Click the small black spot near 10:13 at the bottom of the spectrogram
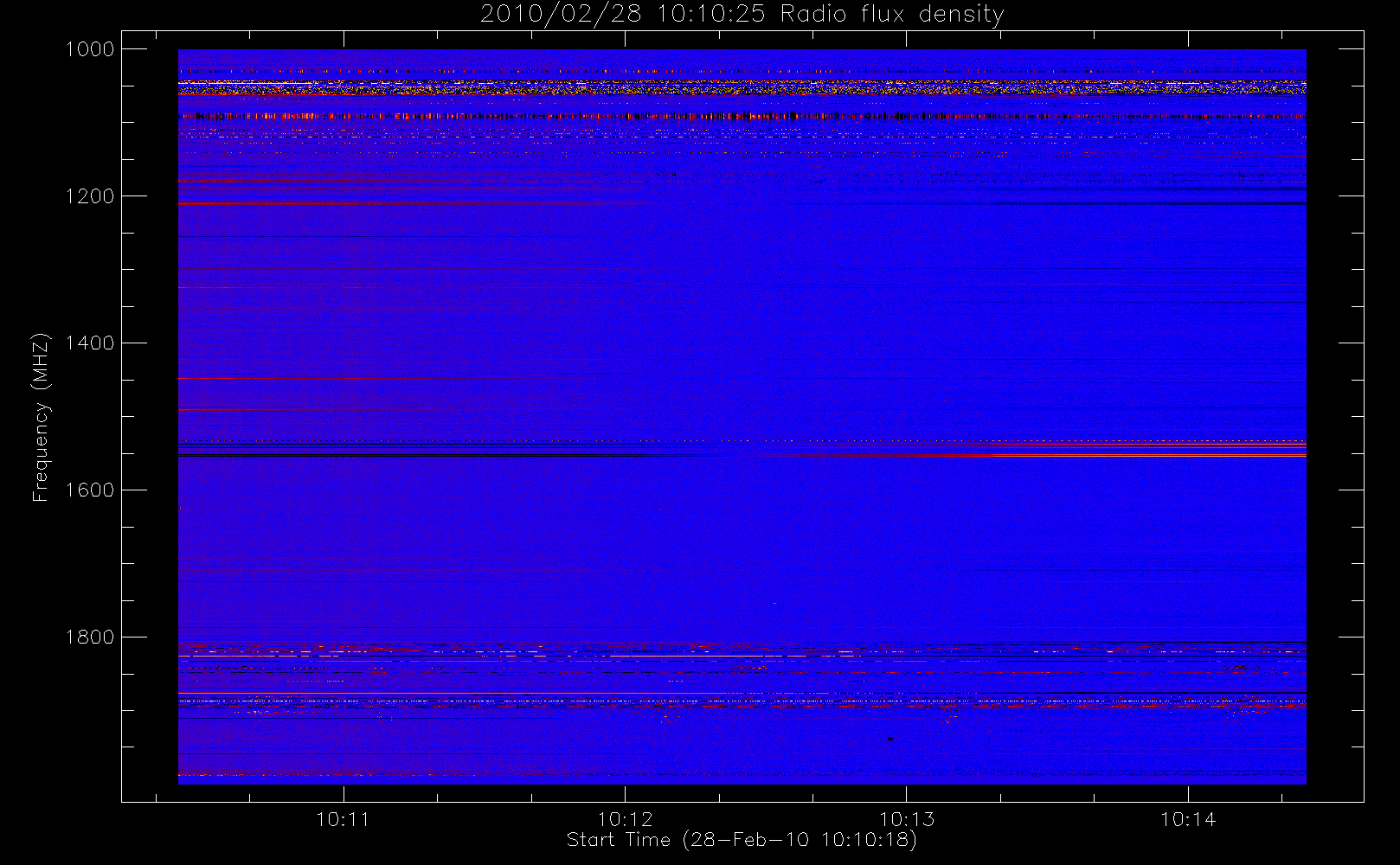Screen dimensions: 1400x865 point(889,739)
